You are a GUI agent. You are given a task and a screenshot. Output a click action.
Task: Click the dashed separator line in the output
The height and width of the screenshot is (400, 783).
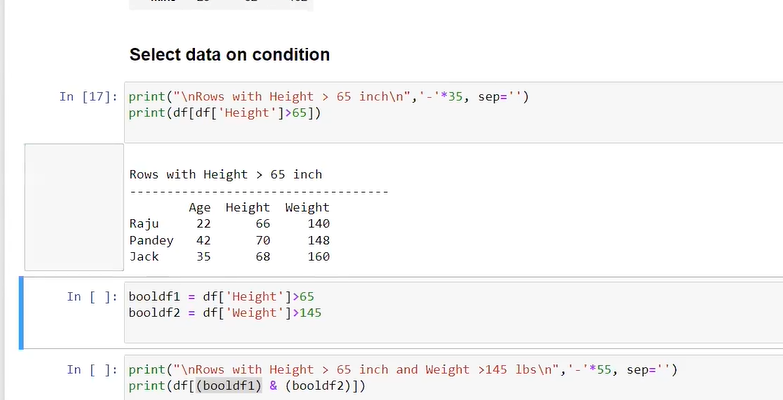(x=258, y=190)
